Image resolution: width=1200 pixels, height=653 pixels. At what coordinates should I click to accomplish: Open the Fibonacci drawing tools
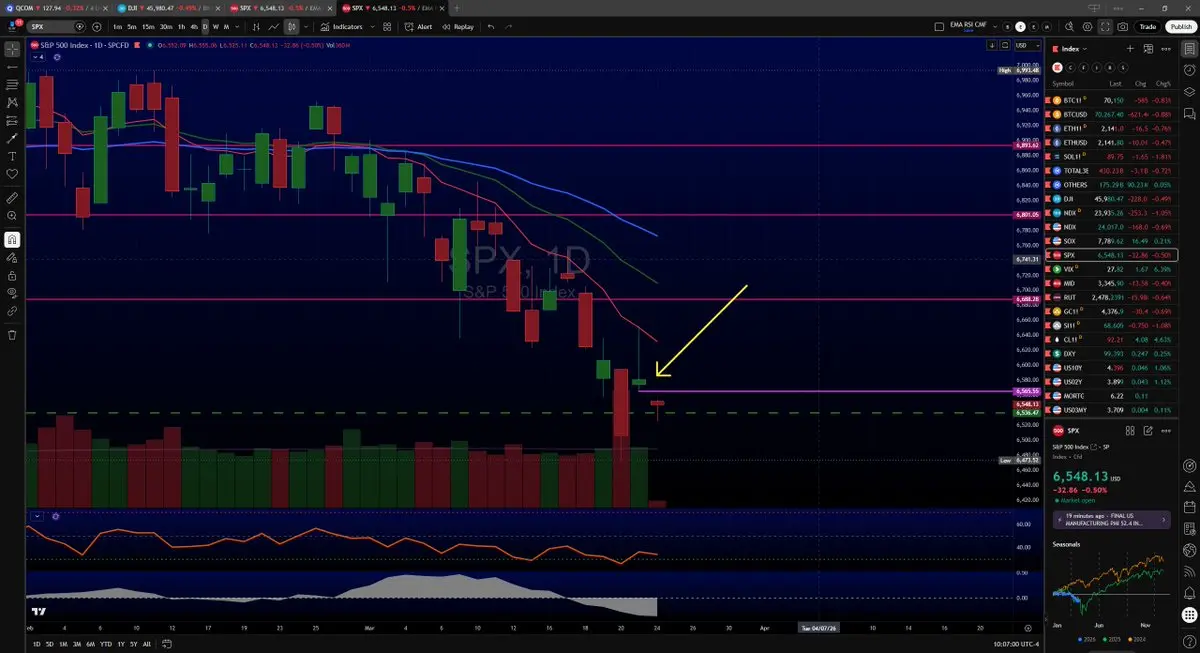coord(12,84)
